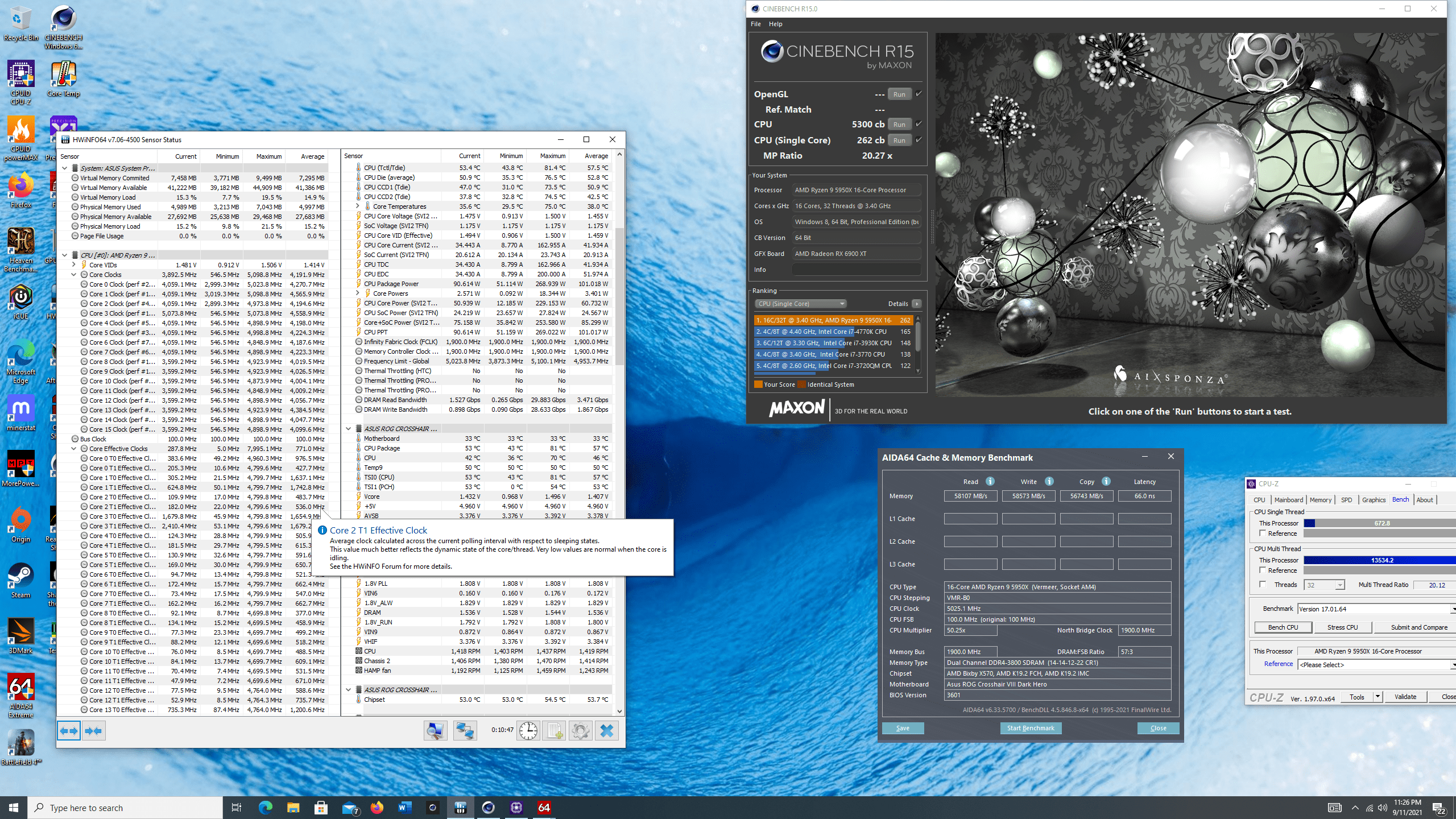Collapse the Core Clocks tree node
This screenshot has height=819, width=1456.
pos(74,275)
